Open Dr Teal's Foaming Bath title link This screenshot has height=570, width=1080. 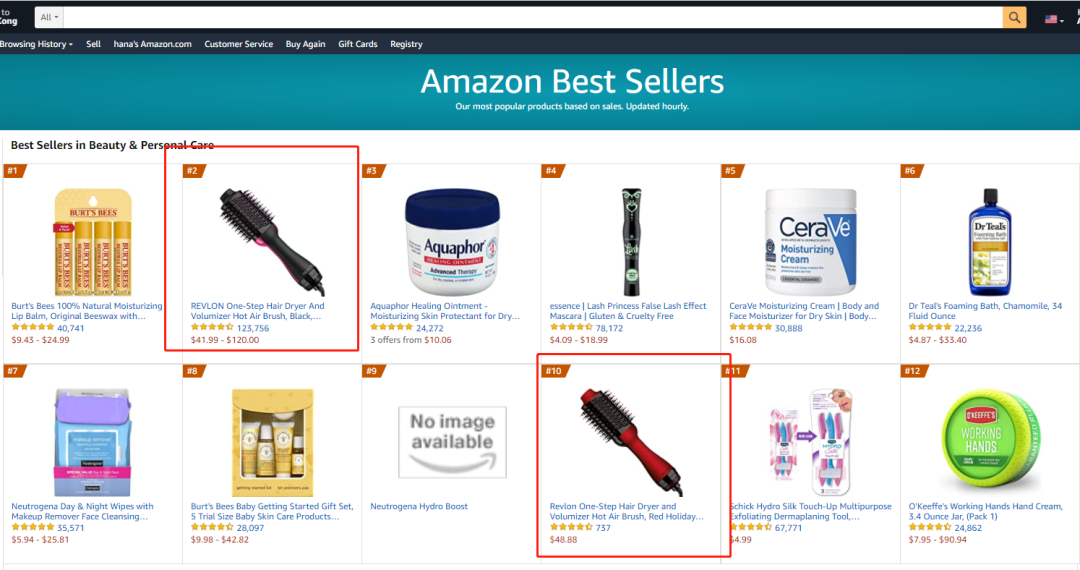(x=985, y=311)
